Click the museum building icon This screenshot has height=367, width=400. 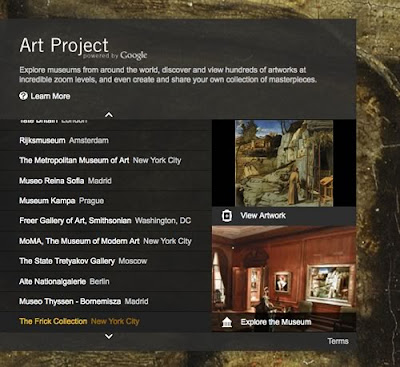point(227,322)
